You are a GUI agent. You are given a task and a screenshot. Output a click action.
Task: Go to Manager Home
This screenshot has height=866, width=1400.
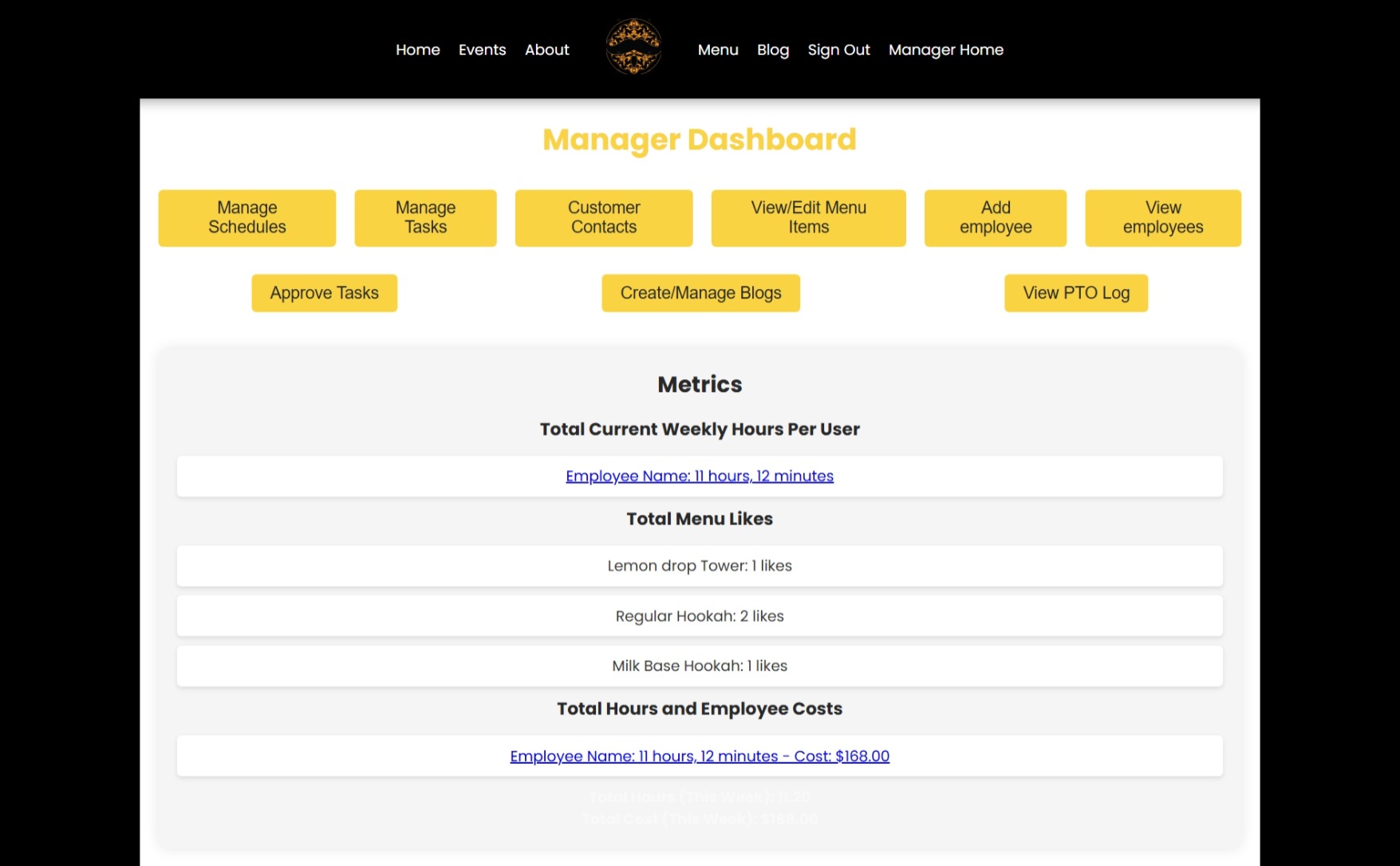(x=945, y=49)
